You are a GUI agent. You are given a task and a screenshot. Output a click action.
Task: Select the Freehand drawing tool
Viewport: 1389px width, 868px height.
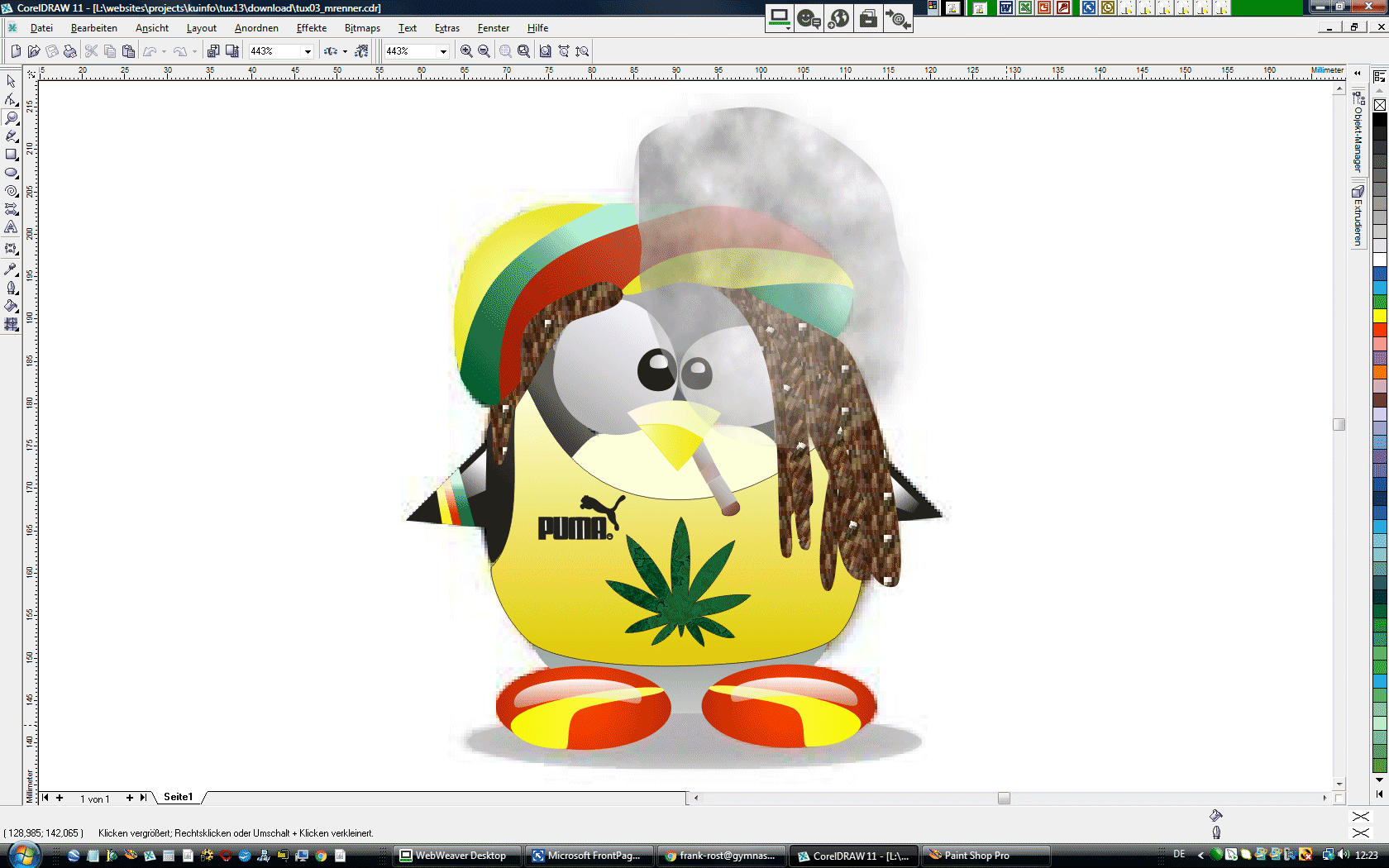tap(11, 136)
